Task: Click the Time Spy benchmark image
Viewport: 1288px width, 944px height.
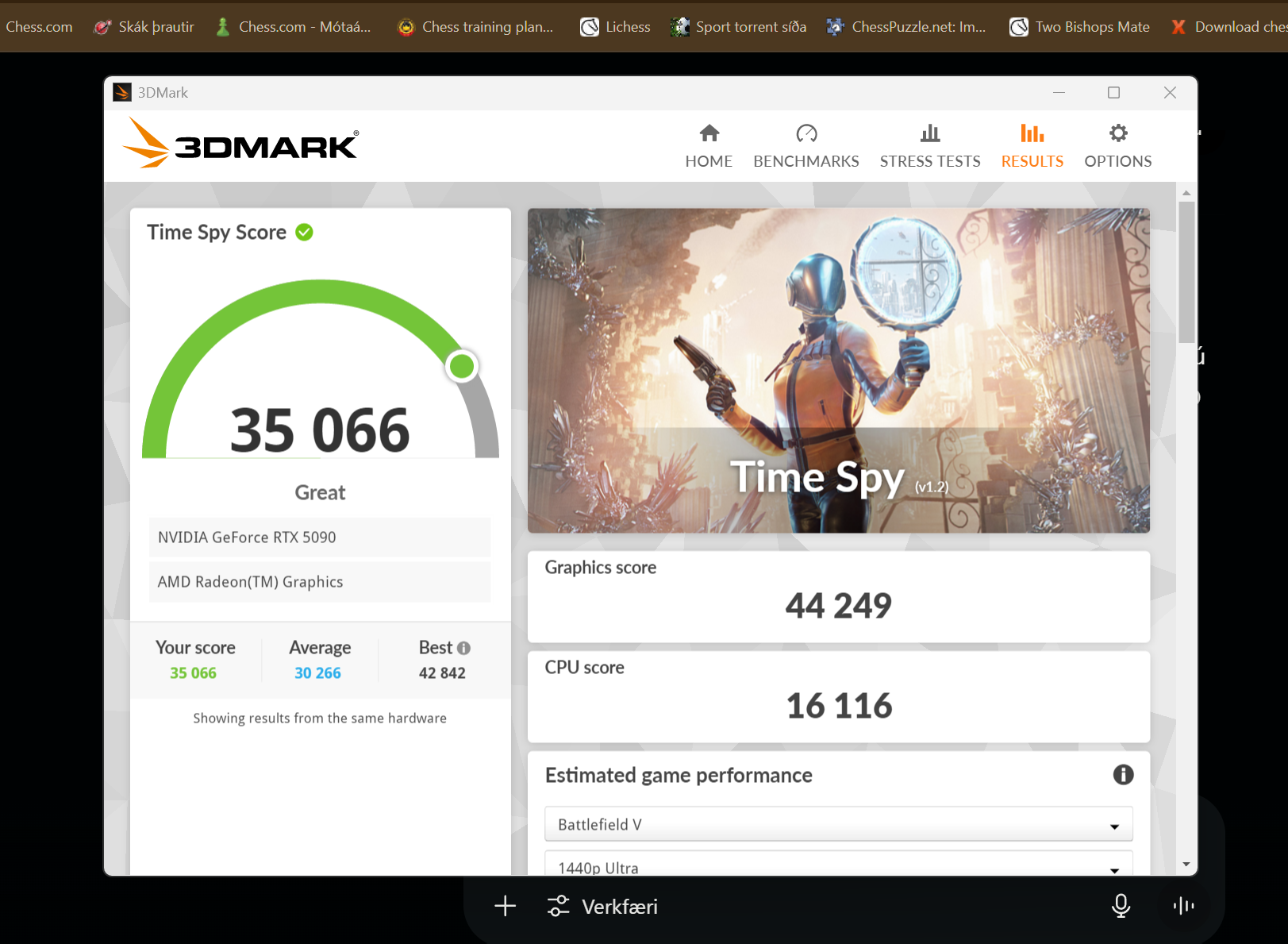Action: click(x=838, y=370)
